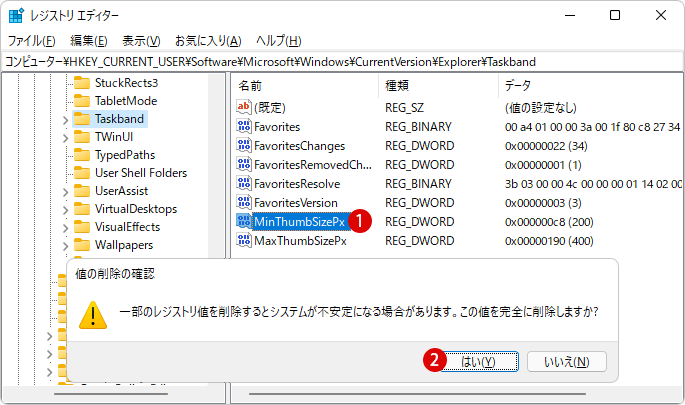Click the tree pane vertical scrollbar
Image resolution: width=685 pixels, height=405 pixels.
[x=216, y=166]
